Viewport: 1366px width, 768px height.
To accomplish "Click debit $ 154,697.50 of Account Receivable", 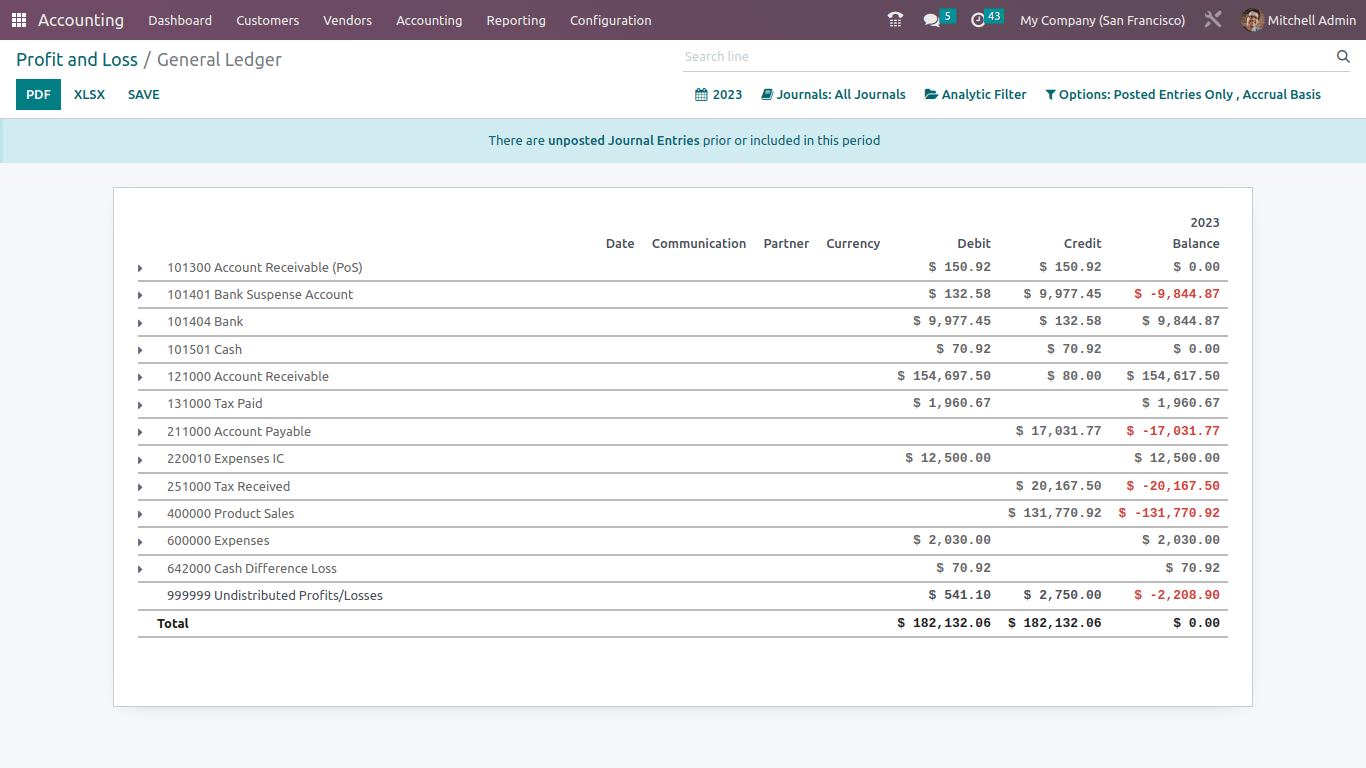I will coord(944,376).
